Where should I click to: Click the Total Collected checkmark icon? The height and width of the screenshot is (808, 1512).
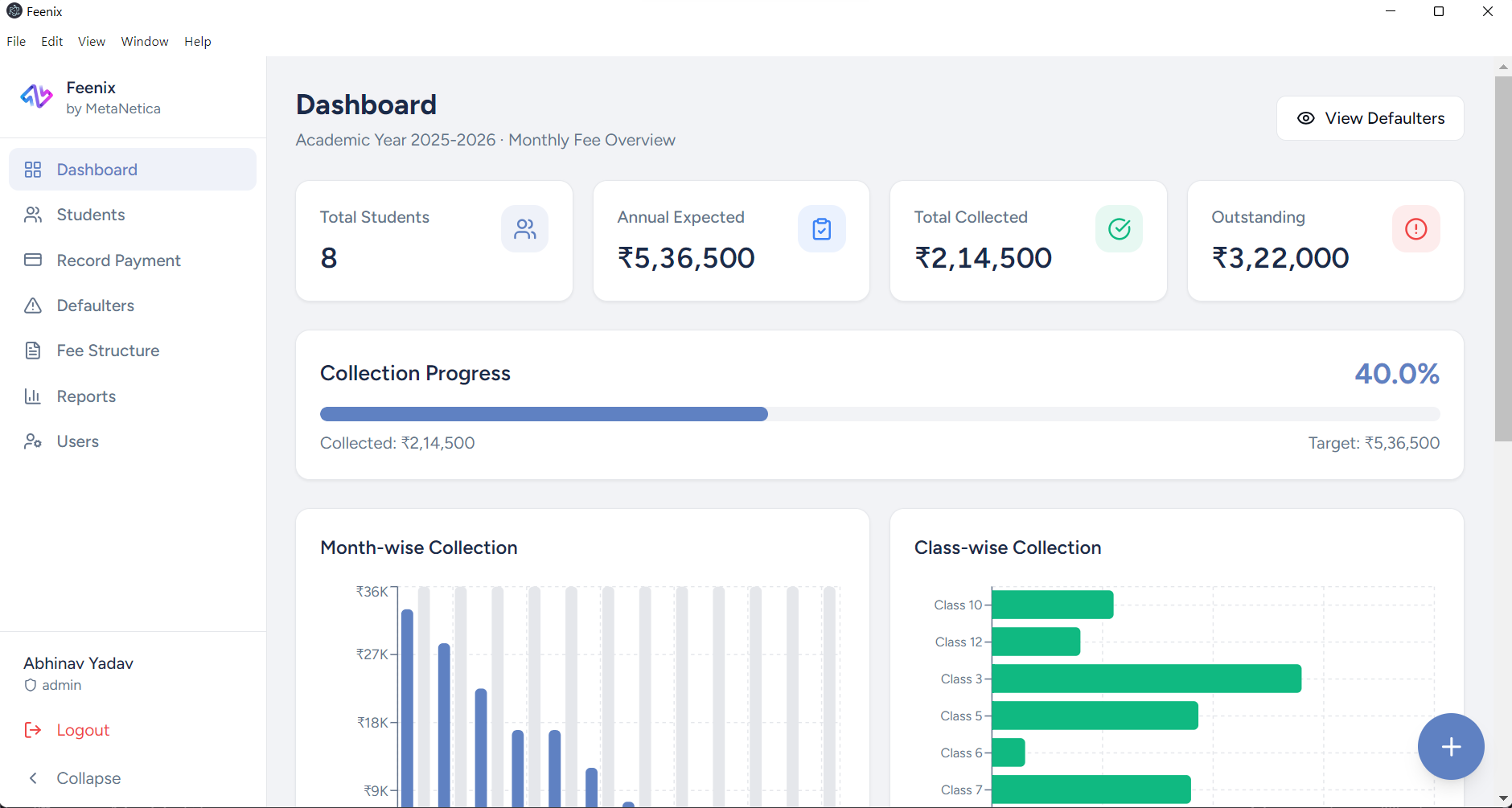coord(1120,229)
